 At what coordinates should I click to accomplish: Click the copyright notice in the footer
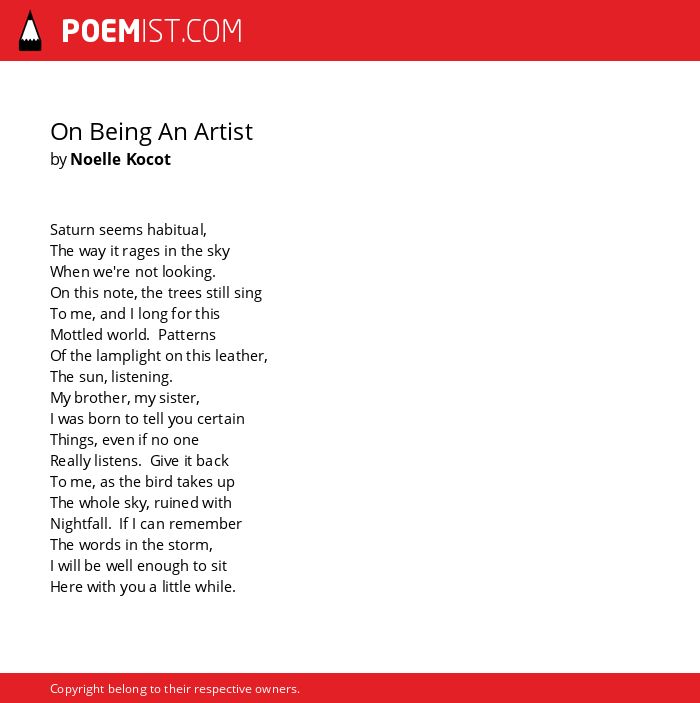175,689
